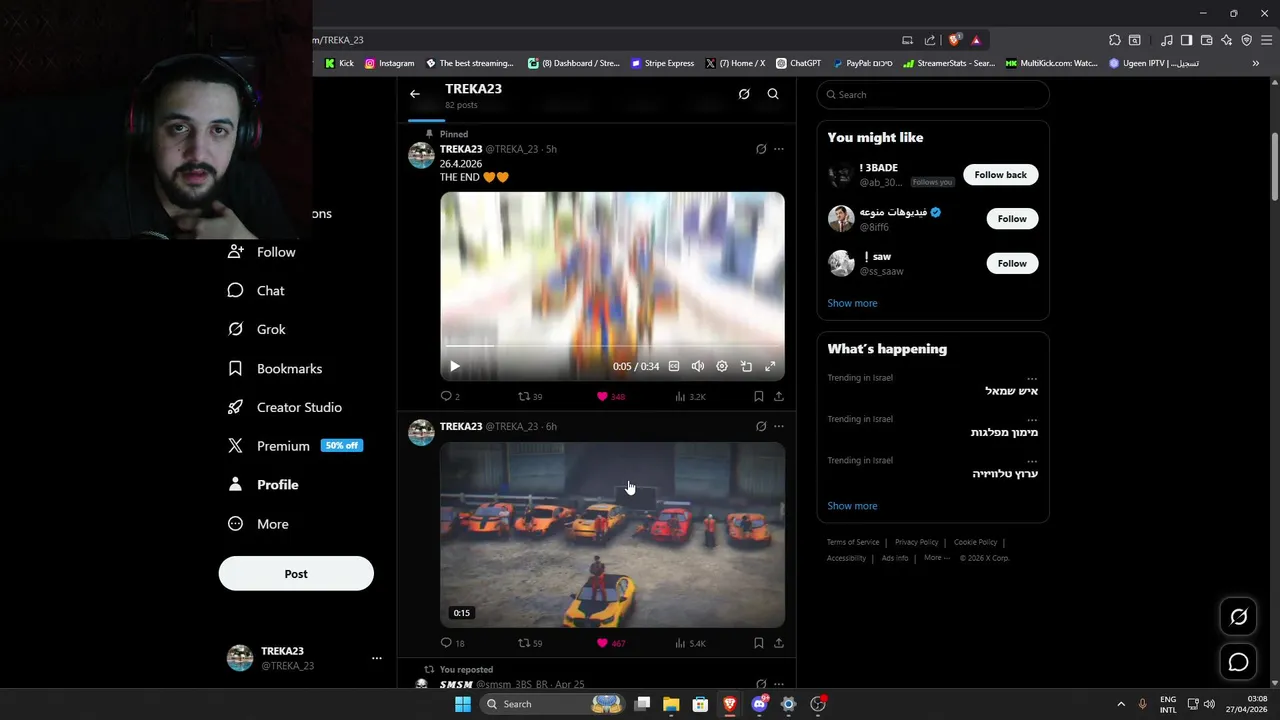Enable picture-in-picture on pinned video
The height and width of the screenshot is (720, 1280).
(x=746, y=366)
